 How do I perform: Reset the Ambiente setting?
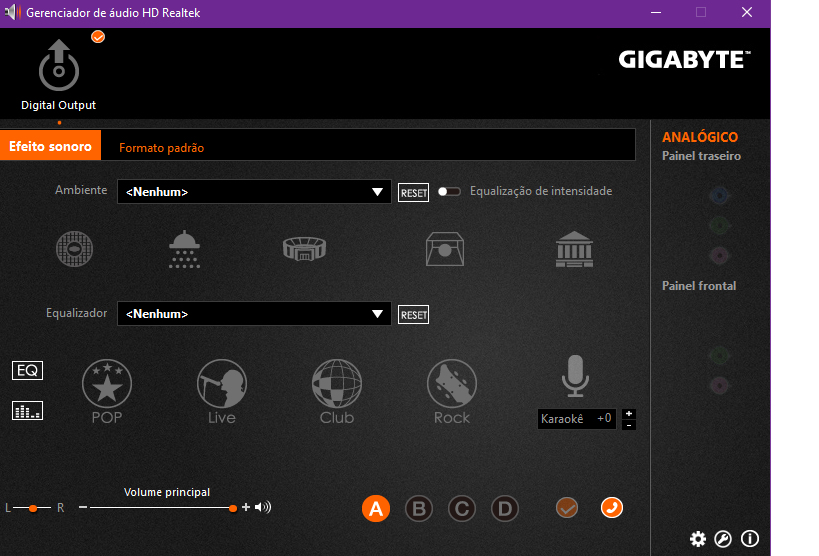click(413, 193)
